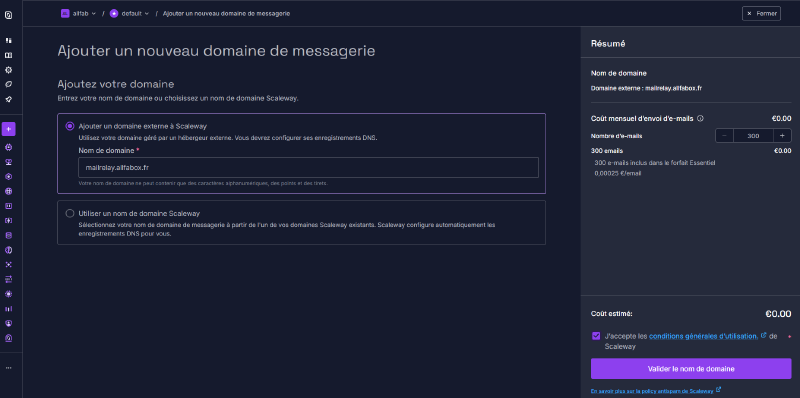Viewport: 800px width, 398px height.
Task: Open the documentation book icon in sidebar
Action: click(8, 55)
